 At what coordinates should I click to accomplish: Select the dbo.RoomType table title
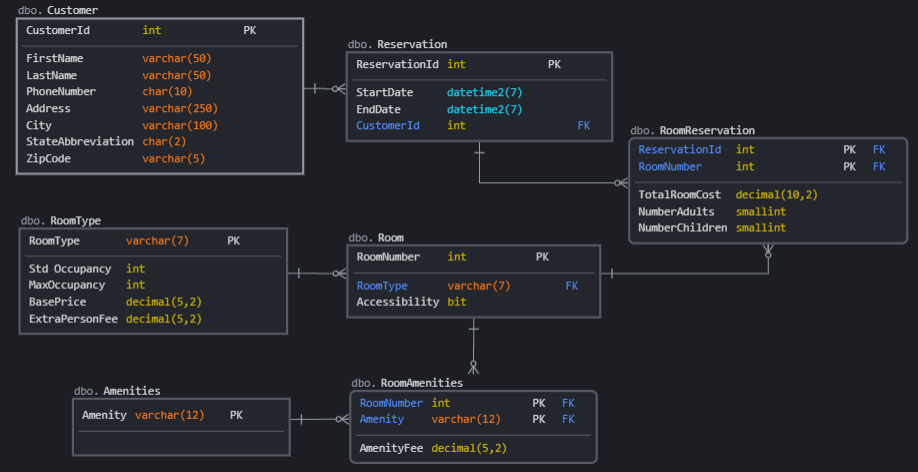pos(61,221)
